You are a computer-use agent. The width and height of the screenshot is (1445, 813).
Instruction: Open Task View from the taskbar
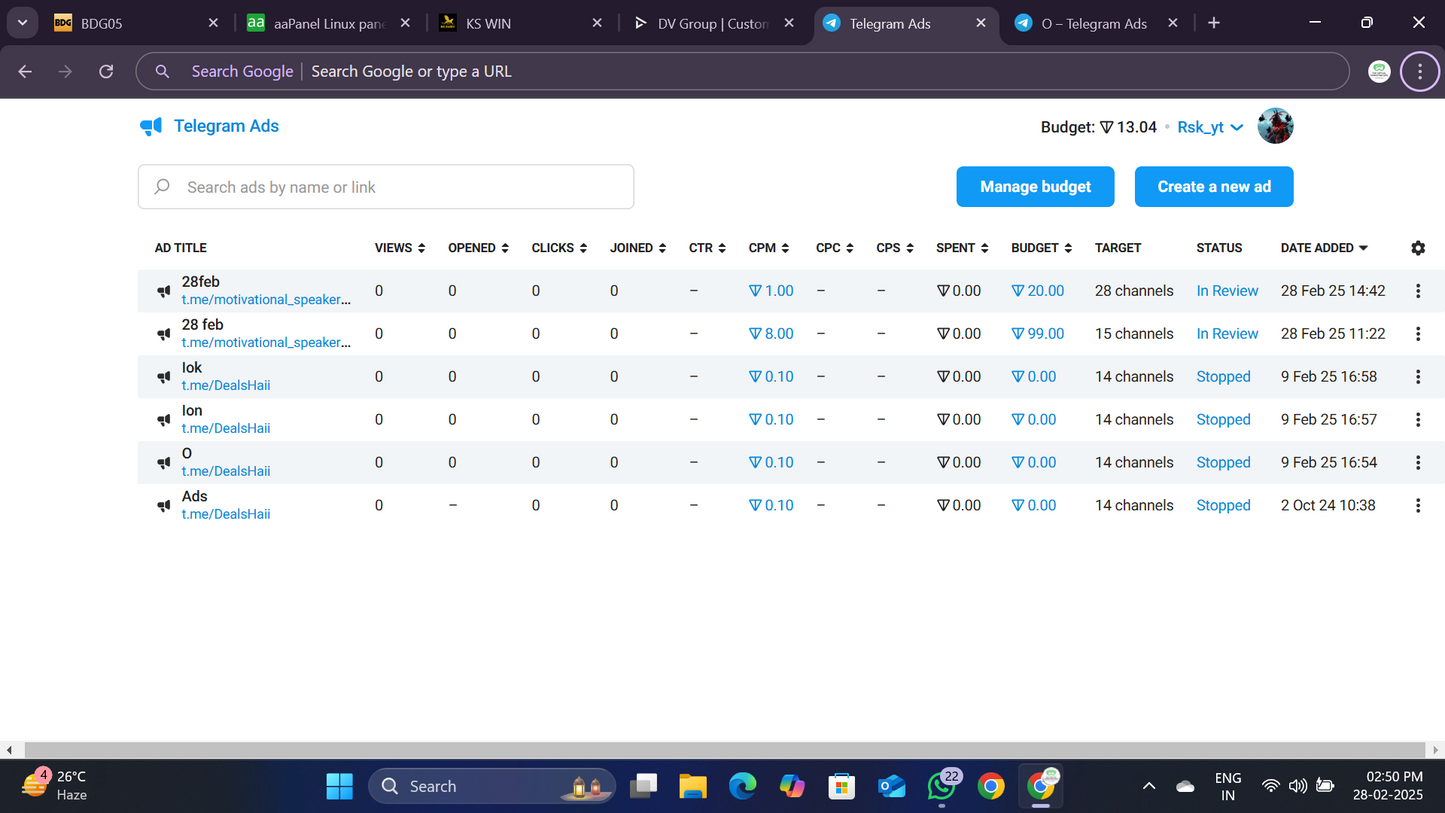(643, 786)
